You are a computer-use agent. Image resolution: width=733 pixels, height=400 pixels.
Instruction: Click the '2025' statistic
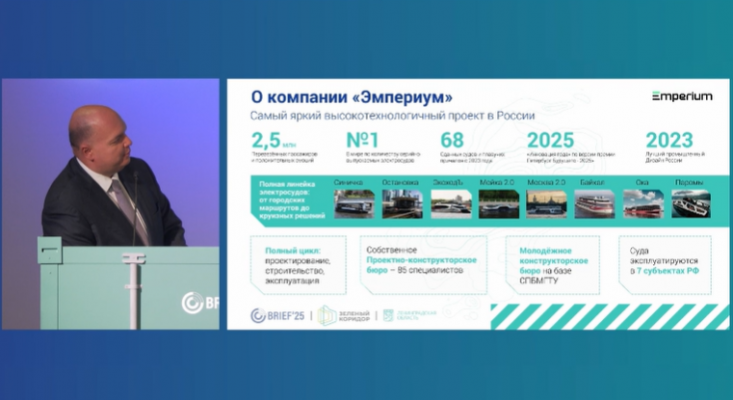[x=550, y=140]
